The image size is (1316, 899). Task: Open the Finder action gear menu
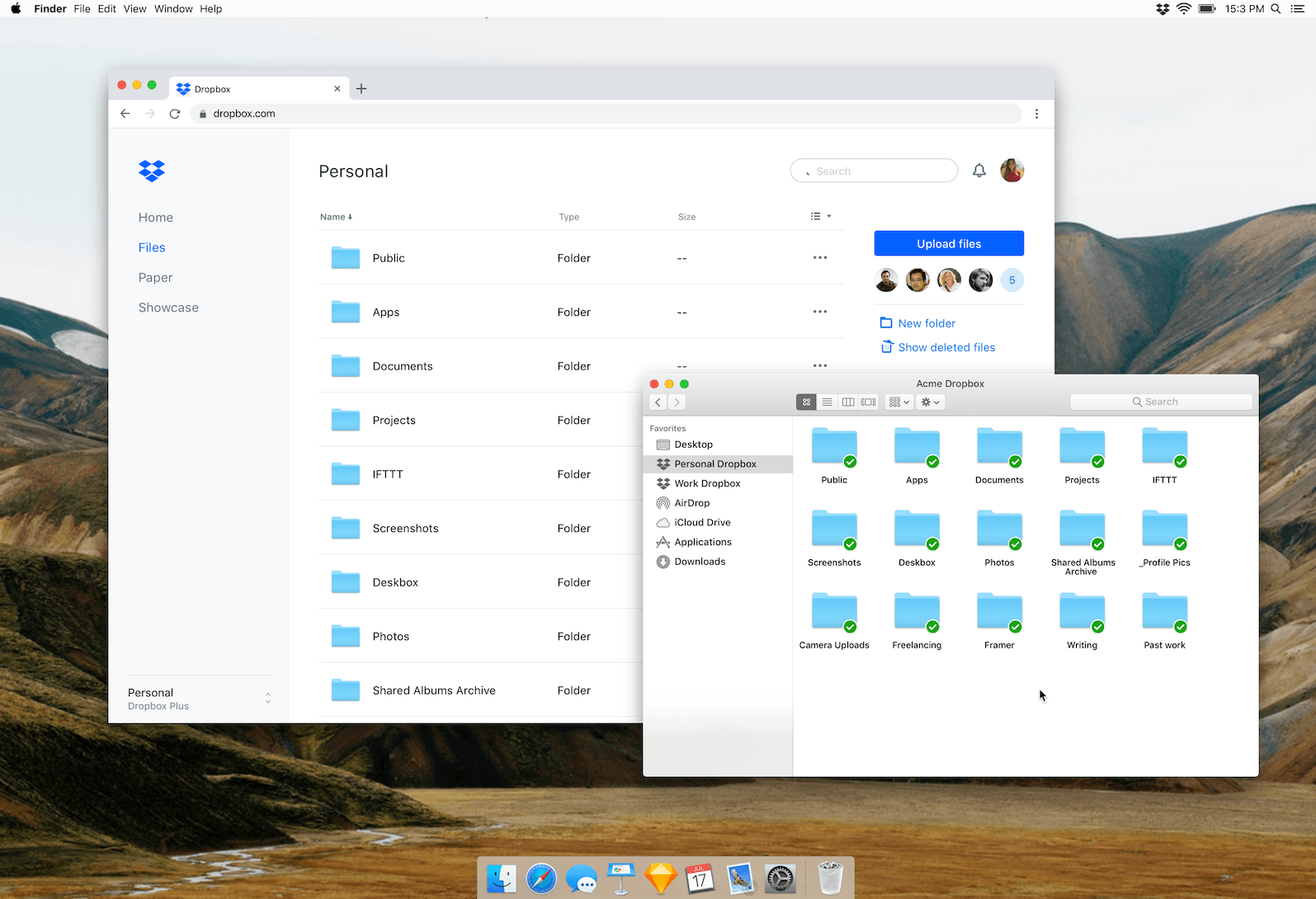[930, 402]
